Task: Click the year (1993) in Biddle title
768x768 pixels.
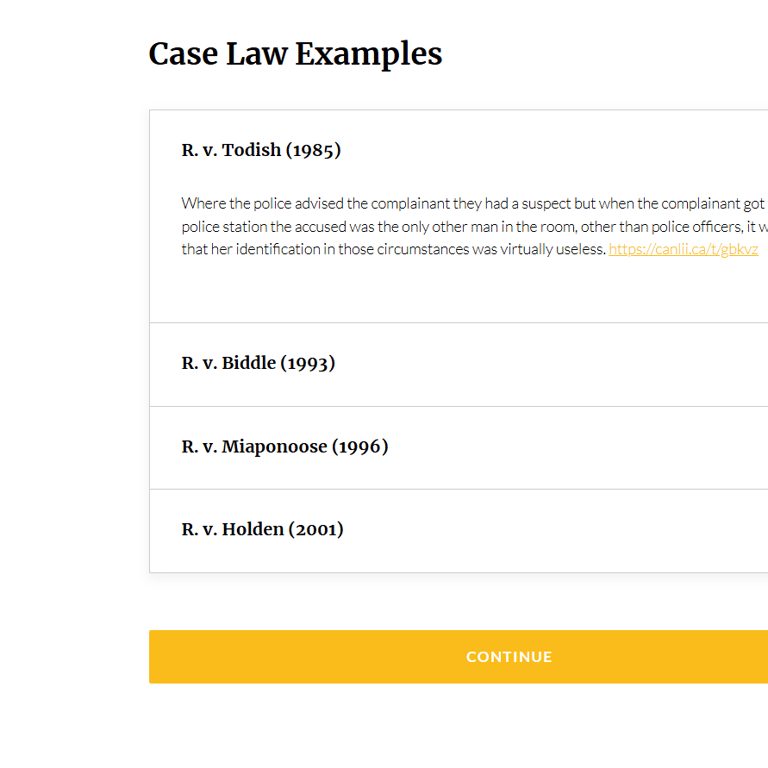Action: 307,364
